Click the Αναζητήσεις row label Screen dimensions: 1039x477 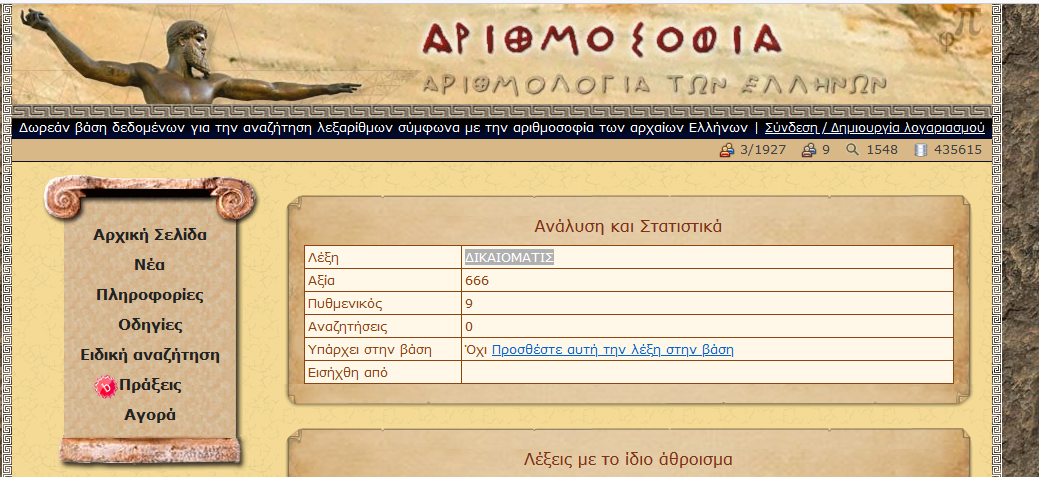[x=348, y=327]
